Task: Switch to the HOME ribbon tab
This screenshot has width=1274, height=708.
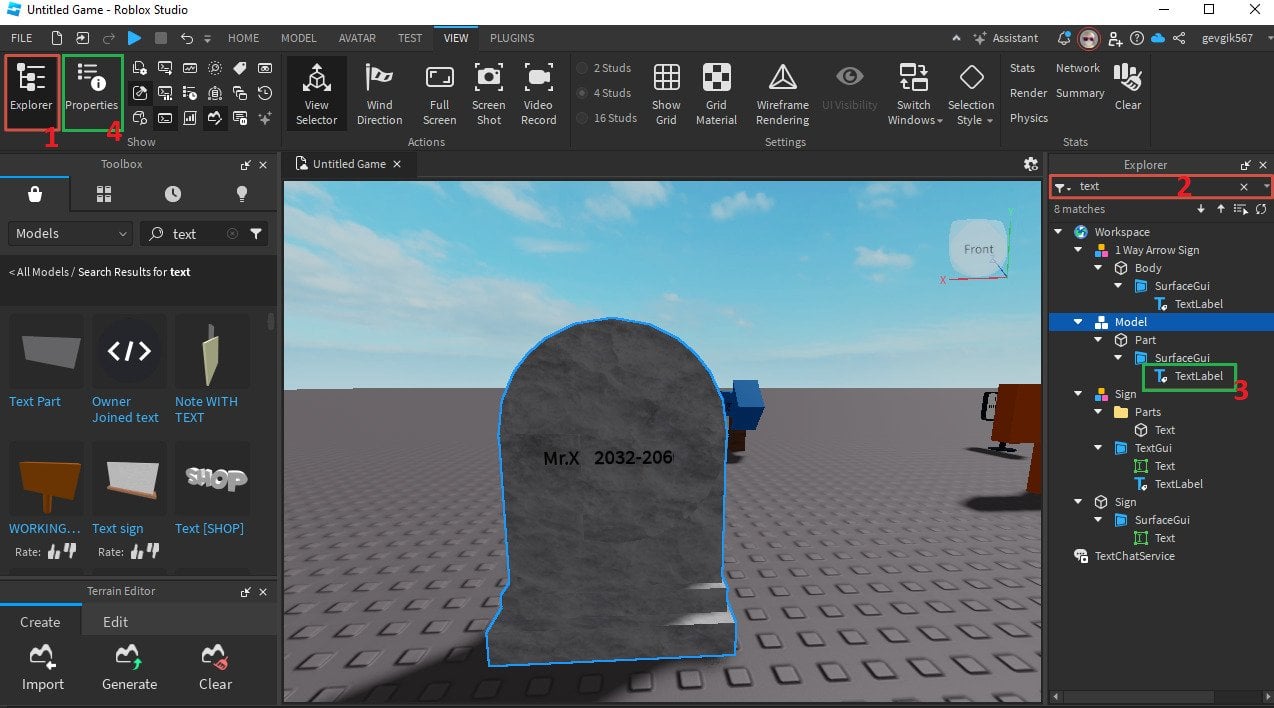Action: tap(243, 38)
